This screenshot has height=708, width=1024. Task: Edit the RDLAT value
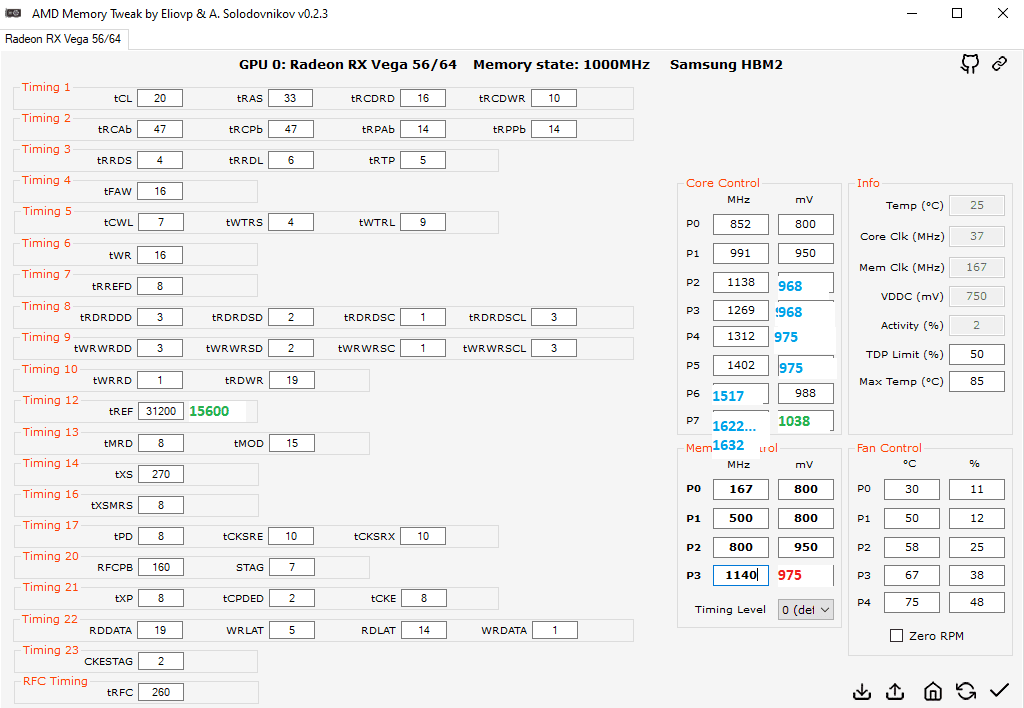pos(424,630)
